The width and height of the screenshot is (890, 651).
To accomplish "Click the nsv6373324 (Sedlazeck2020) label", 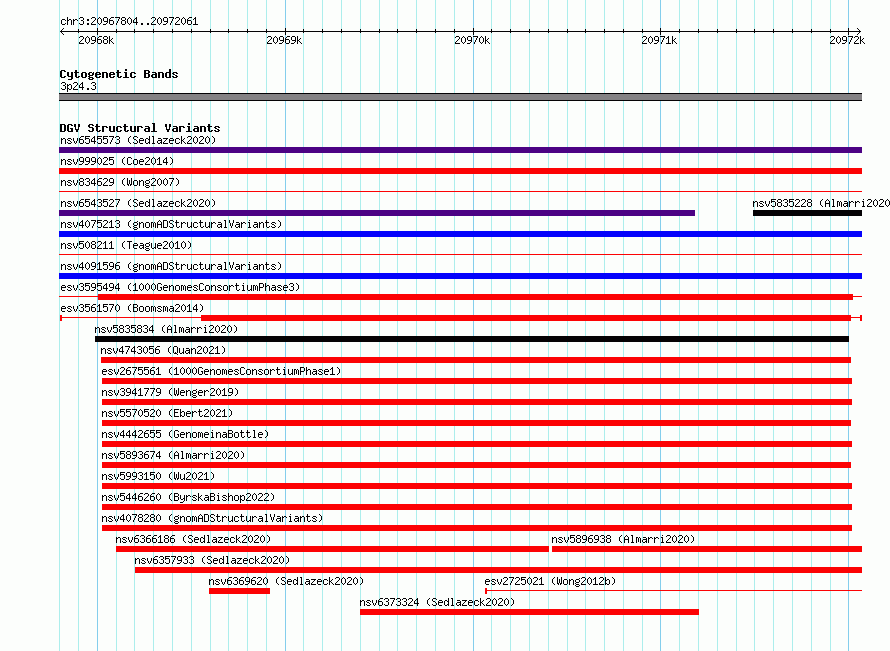I will click(437, 602).
